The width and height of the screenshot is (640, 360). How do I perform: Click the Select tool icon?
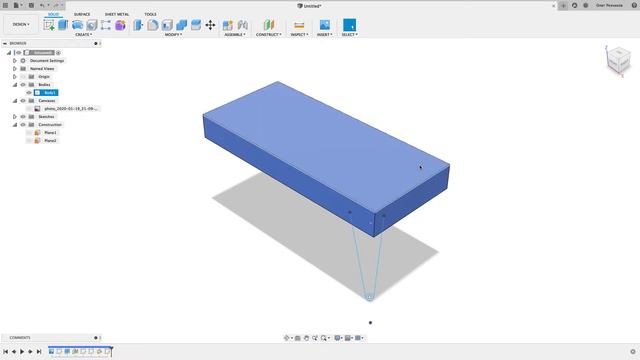coord(349,25)
